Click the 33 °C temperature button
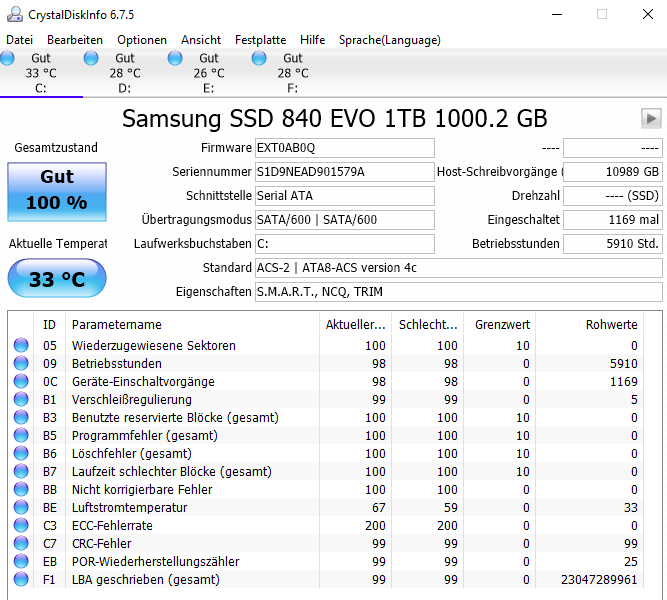This screenshot has width=667, height=600. [x=57, y=278]
